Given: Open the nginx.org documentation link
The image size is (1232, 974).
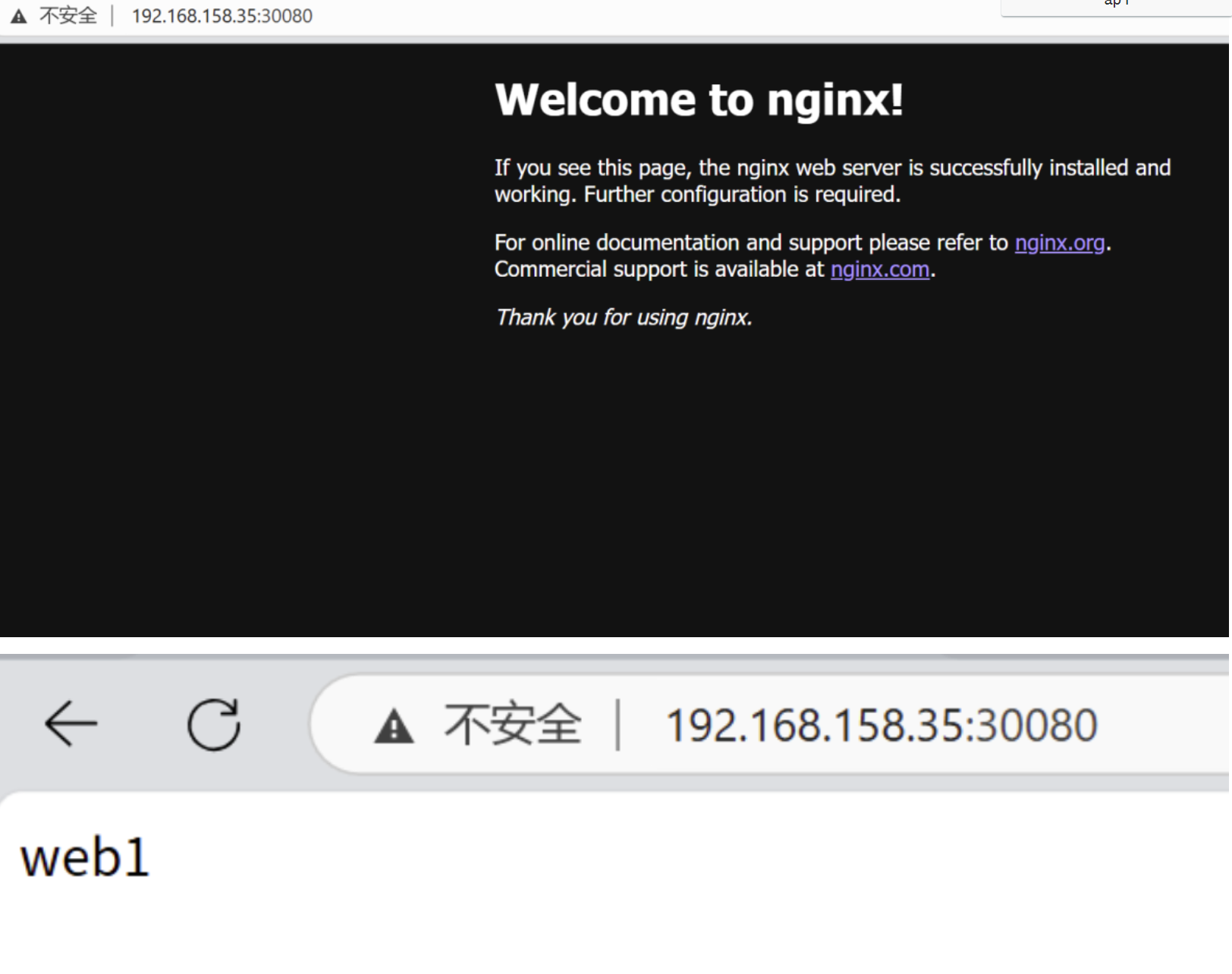Looking at the screenshot, I should 1059,243.
